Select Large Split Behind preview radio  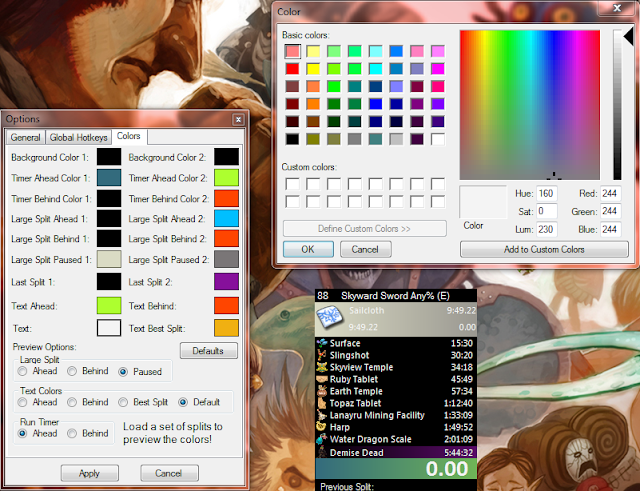(x=72, y=371)
